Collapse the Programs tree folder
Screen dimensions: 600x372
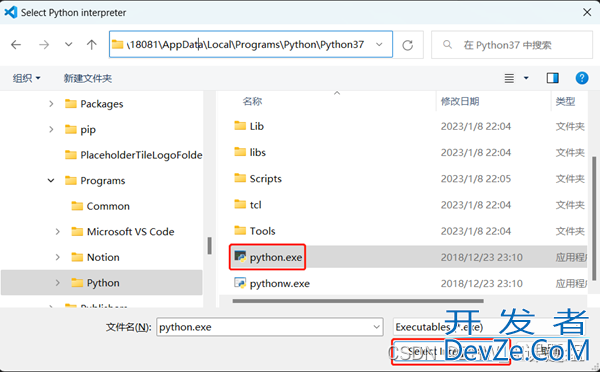coord(51,180)
